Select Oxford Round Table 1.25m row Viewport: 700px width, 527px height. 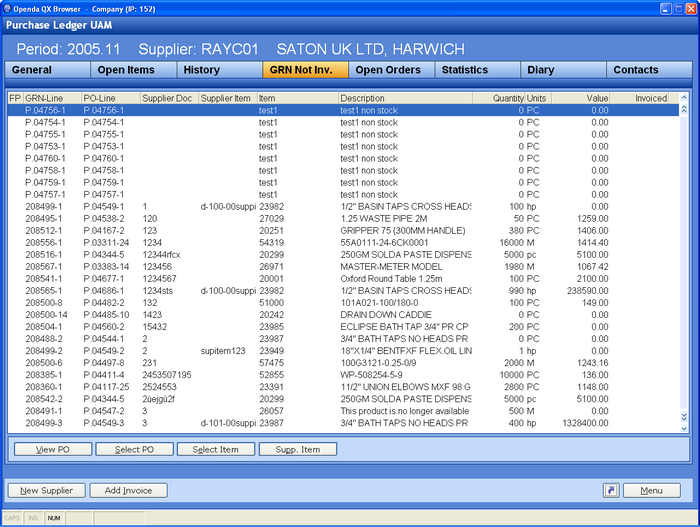[344, 279]
